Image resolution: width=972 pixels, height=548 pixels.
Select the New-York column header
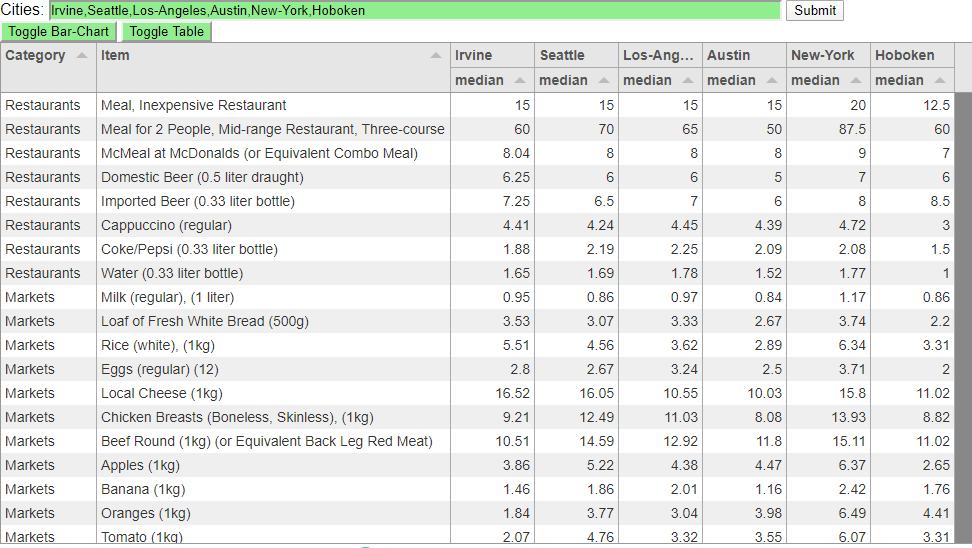(828, 55)
